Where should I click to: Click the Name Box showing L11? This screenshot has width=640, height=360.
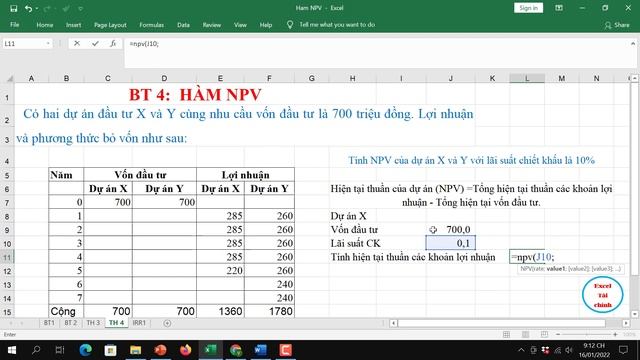point(24,43)
